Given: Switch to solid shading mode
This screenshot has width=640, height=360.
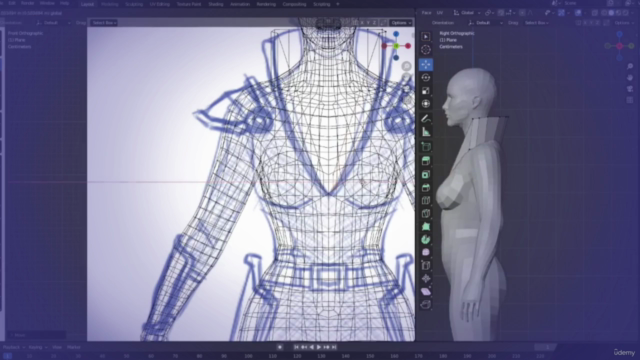Looking at the screenshot, I should coord(611,13).
